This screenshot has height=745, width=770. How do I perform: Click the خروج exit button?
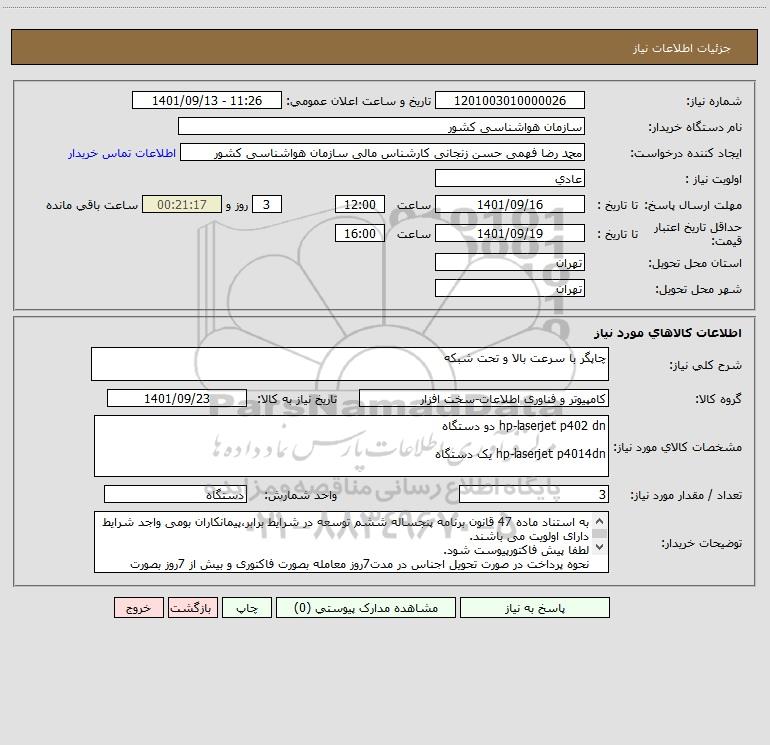[x=138, y=607]
